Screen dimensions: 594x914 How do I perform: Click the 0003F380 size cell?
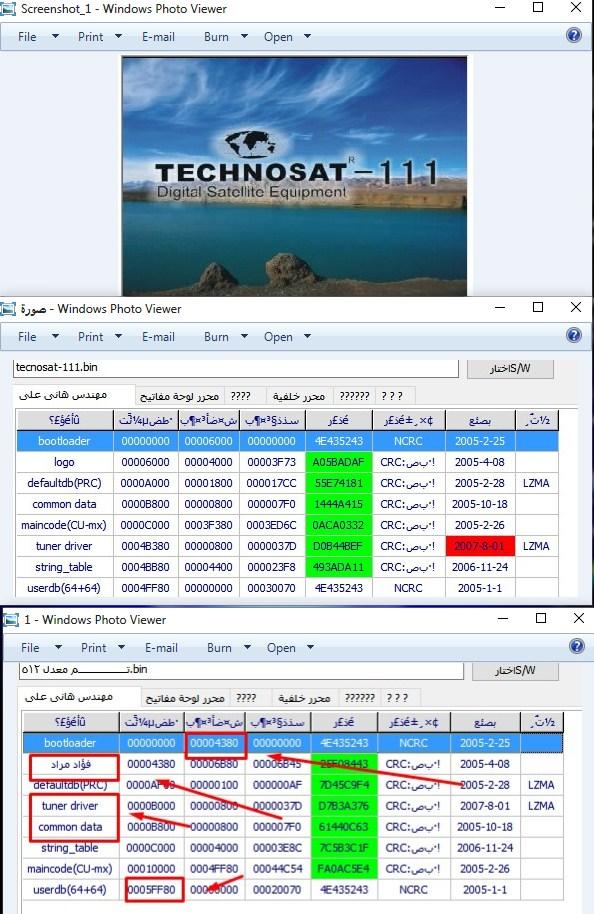point(208,525)
